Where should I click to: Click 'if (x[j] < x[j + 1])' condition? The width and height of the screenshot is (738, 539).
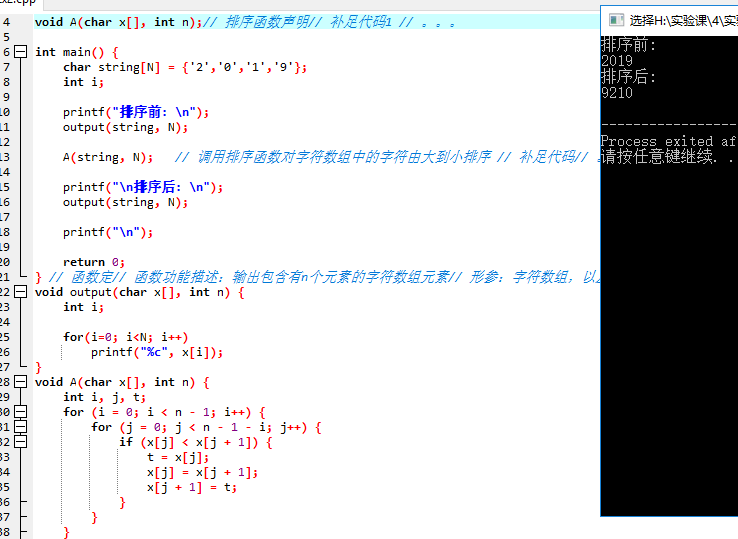click(189, 442)
